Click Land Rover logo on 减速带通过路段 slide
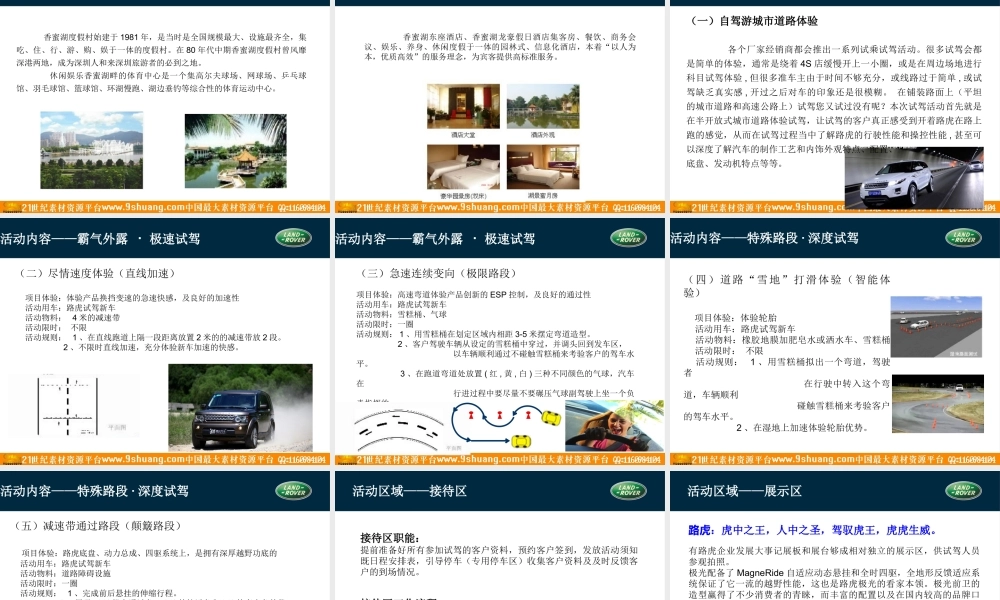This screenshot has height=600, width=1000. tap(293, 490)
